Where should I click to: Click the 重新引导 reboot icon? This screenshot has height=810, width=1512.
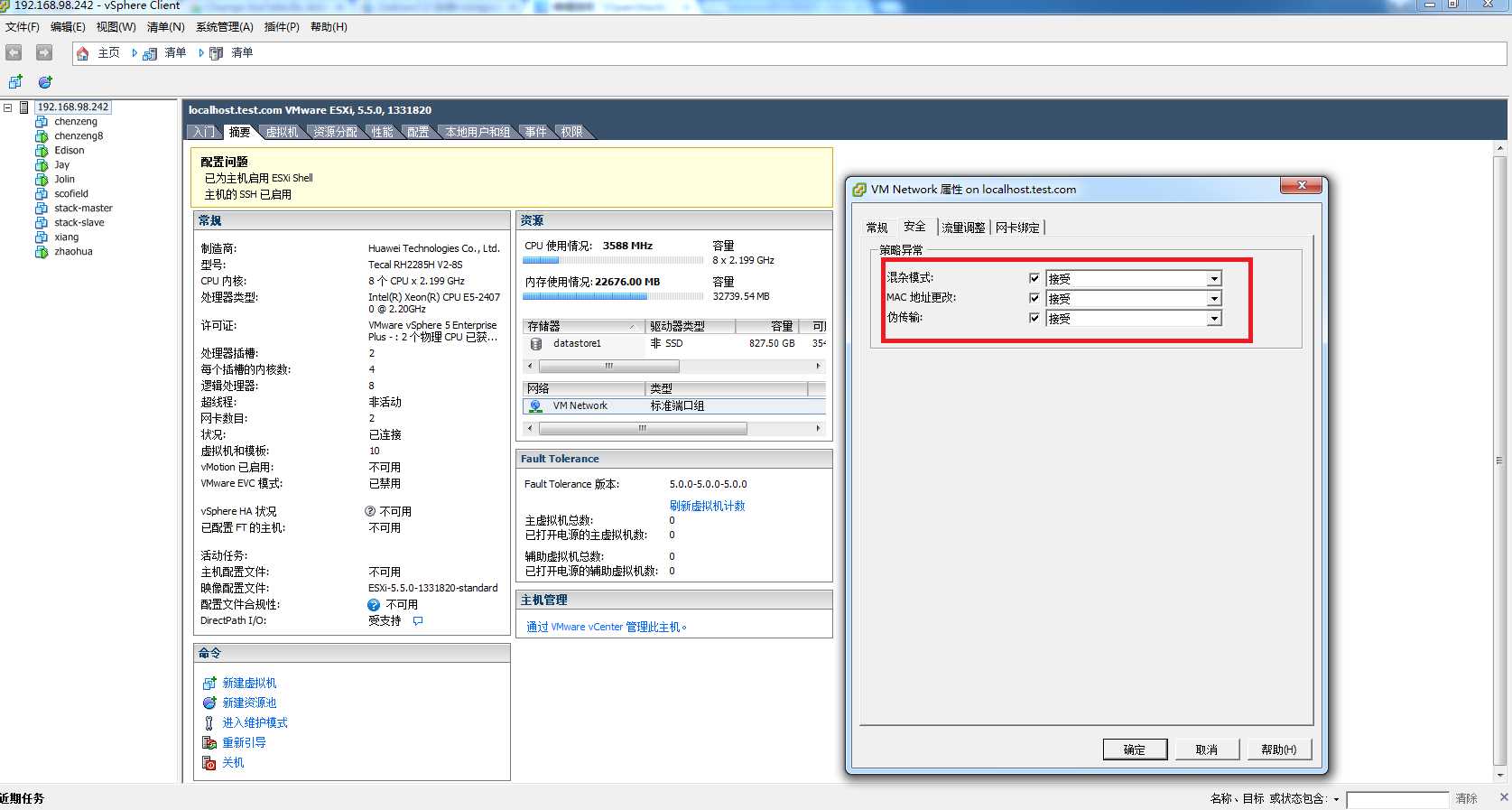[209, 743]
